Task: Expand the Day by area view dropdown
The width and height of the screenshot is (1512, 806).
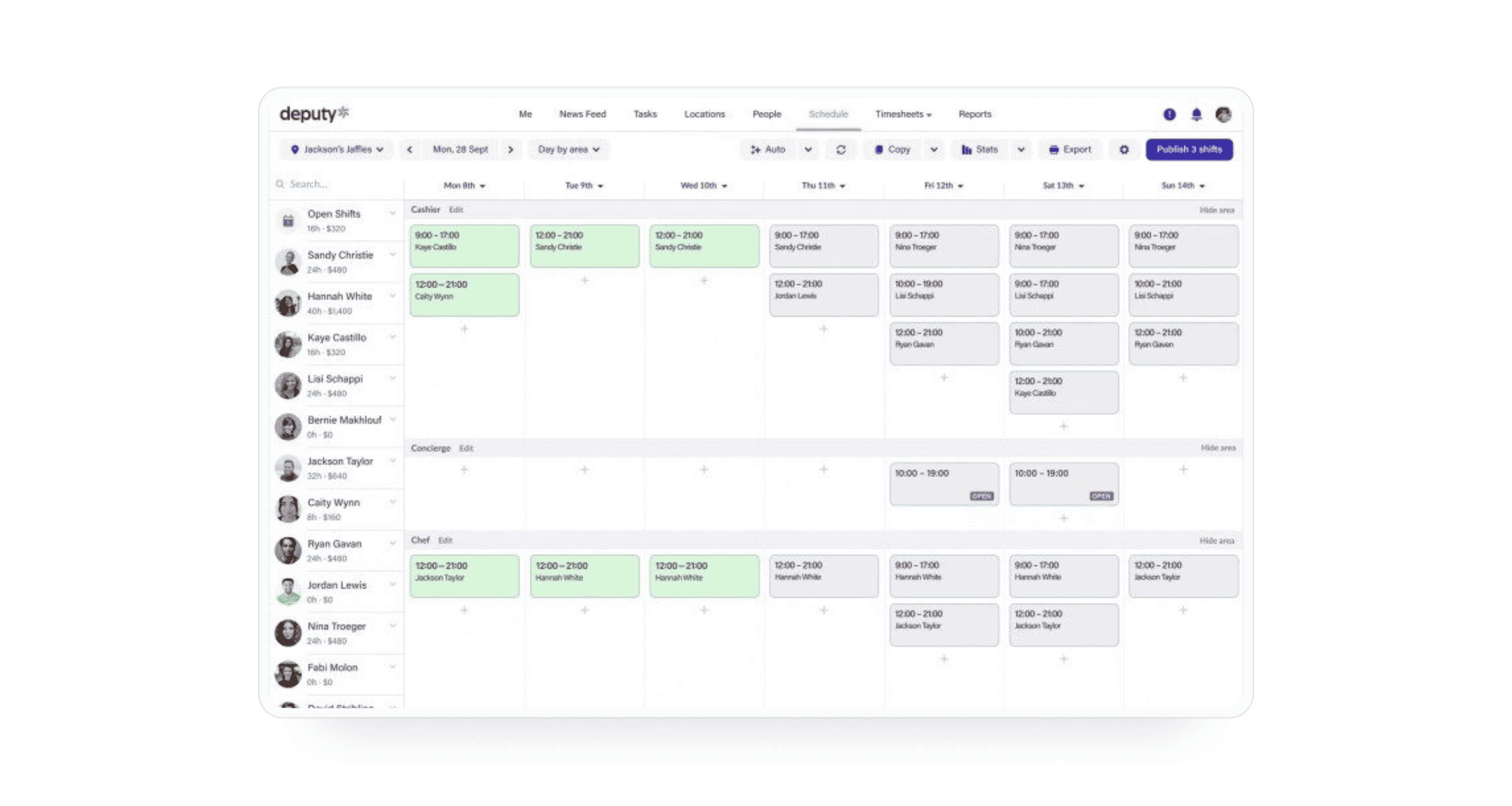Action: (x=568, y=150)
